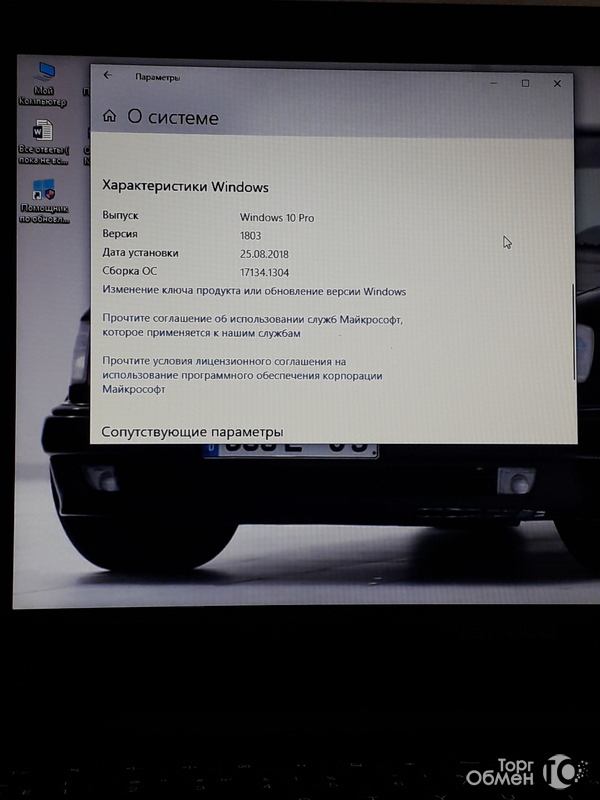600x800 pixels.
Task: Open the Word document on the desktop
Action: point(43,132)
